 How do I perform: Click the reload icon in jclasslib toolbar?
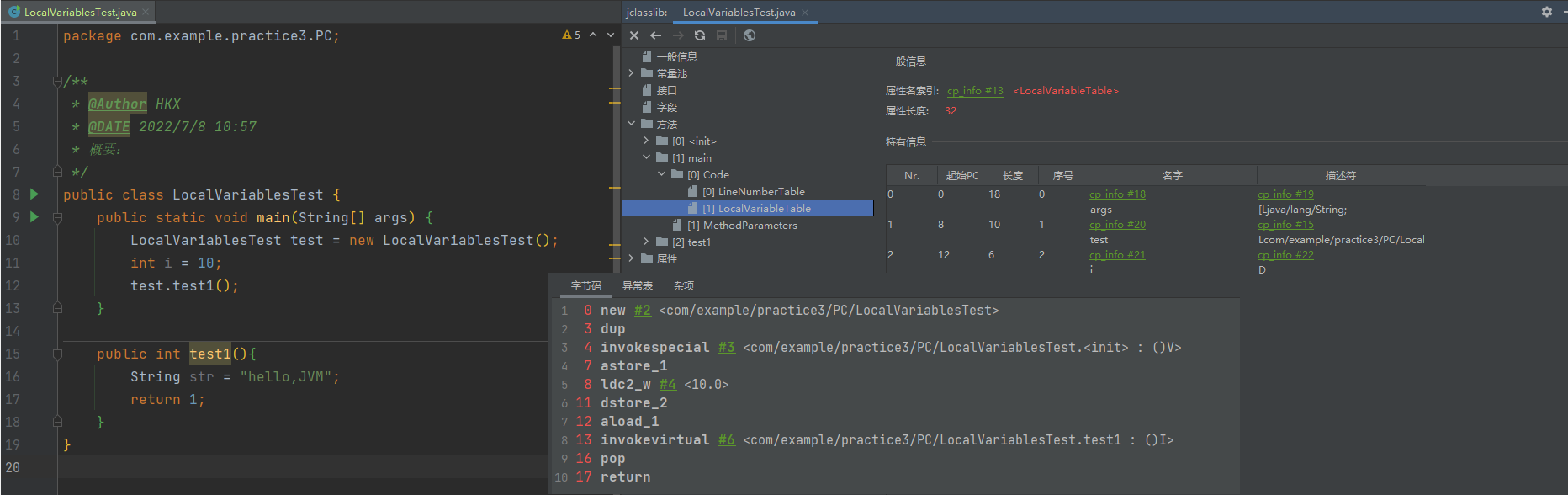[700, 35]
